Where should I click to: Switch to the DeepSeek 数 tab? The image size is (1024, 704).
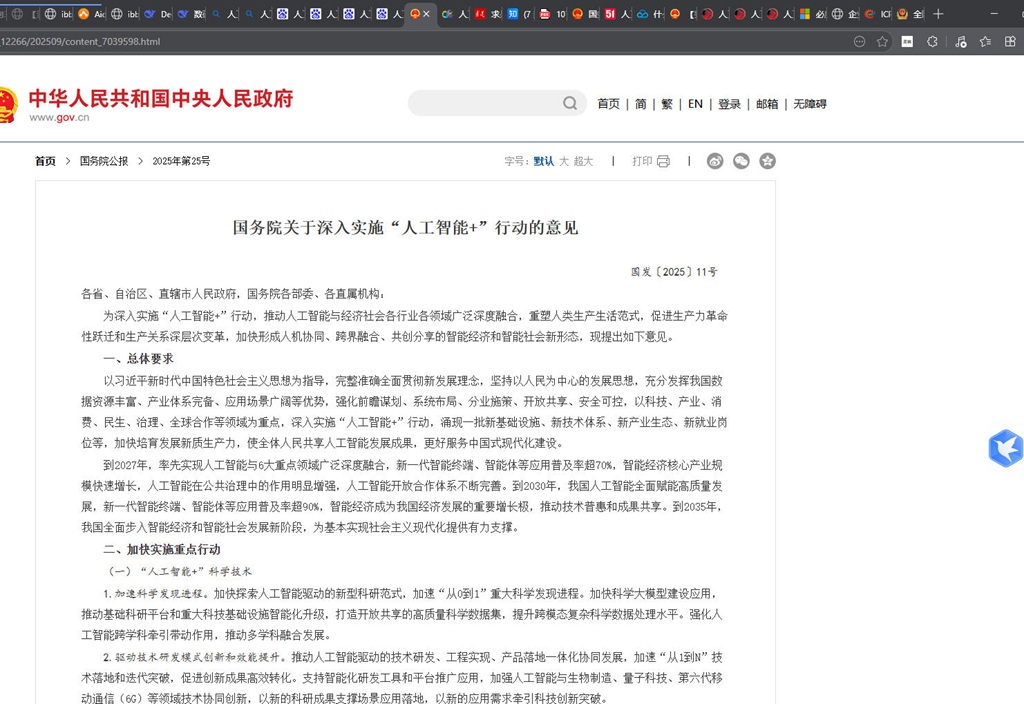(x=191, y=14)
